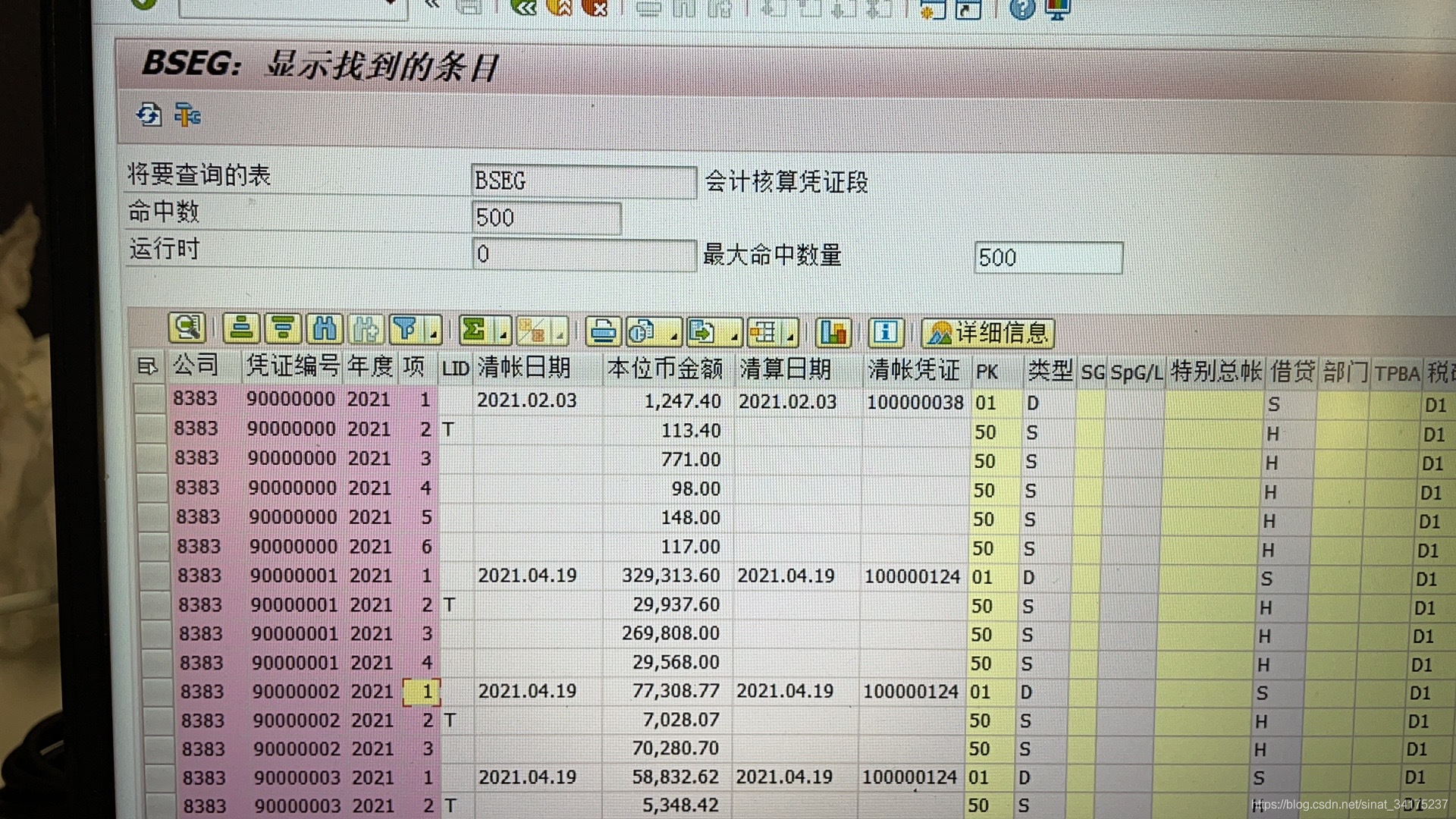Image resolution: width=1456 pixels, height=819 pixels.
Task: Open the Export dropdown arrow
Action: coord(734,334)
